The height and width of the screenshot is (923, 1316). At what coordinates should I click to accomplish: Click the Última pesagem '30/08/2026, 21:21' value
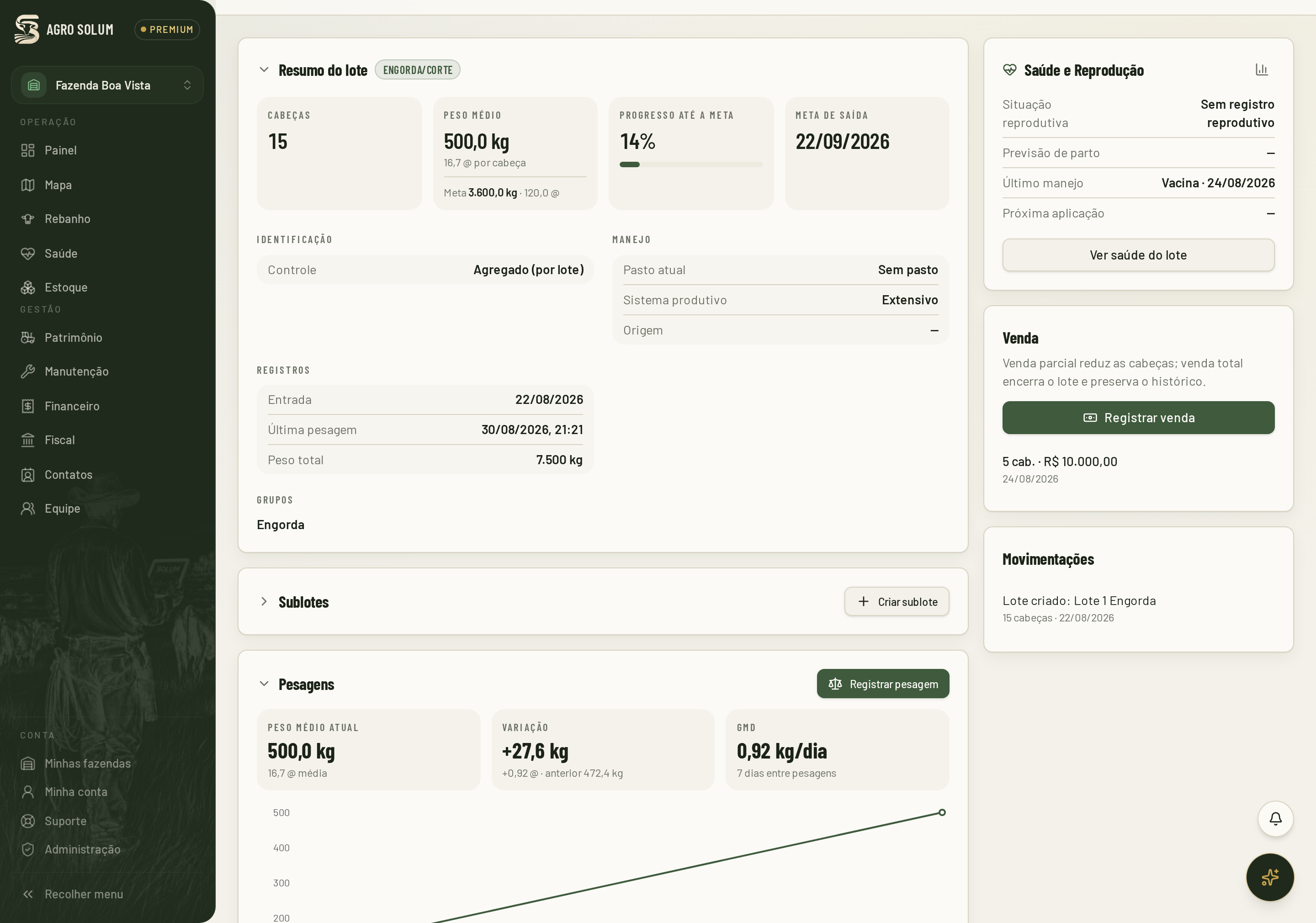532,430
